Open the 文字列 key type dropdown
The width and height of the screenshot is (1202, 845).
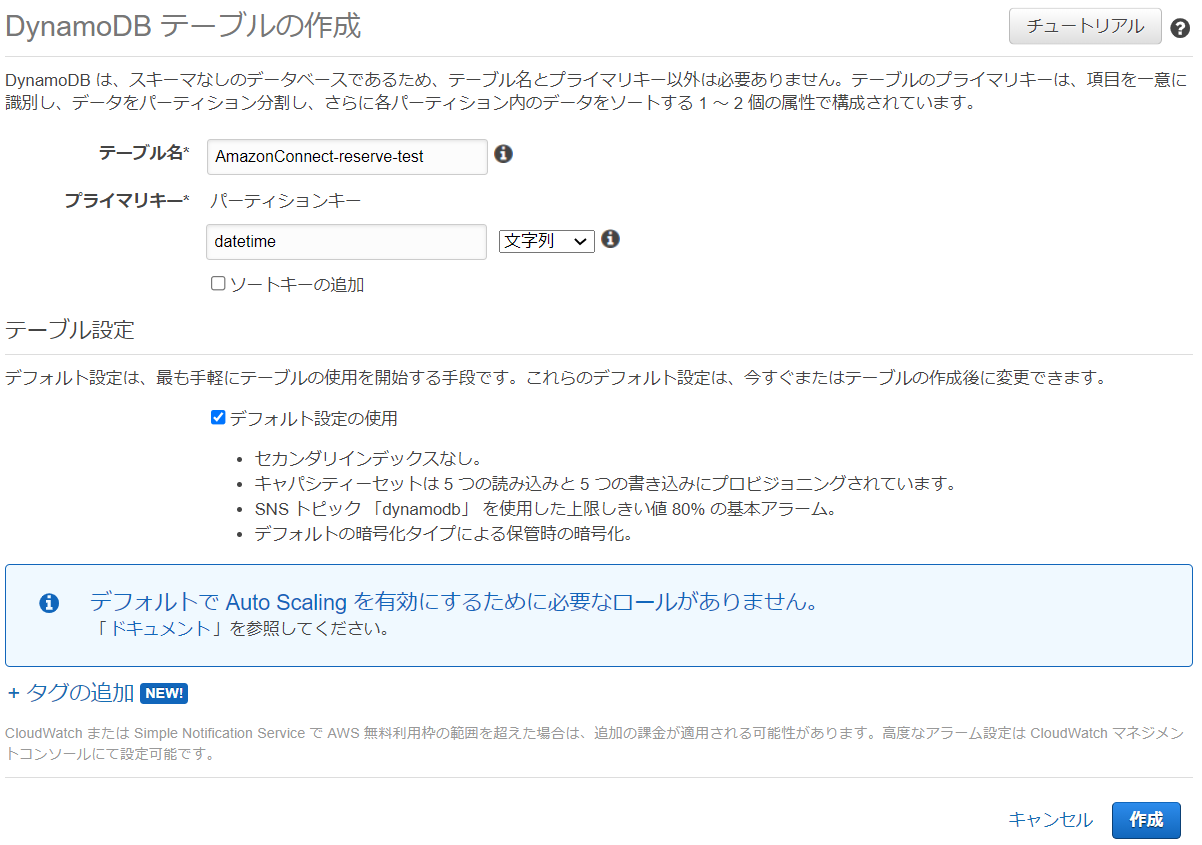coord(546,241)
